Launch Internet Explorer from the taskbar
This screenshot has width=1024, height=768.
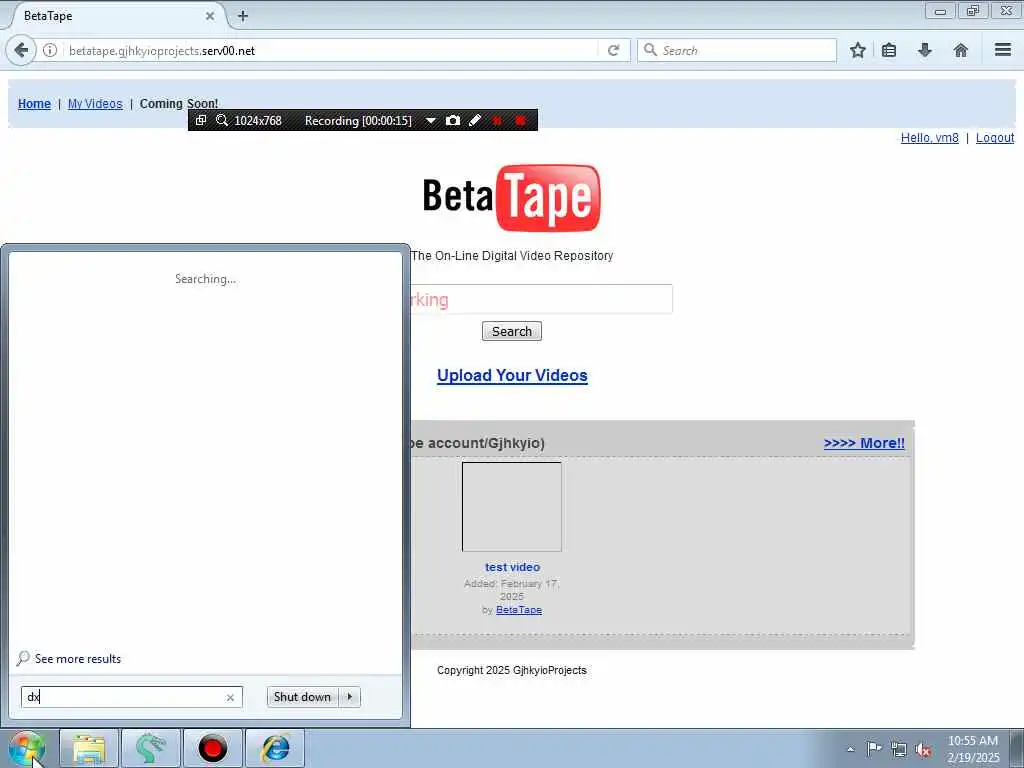275,748
